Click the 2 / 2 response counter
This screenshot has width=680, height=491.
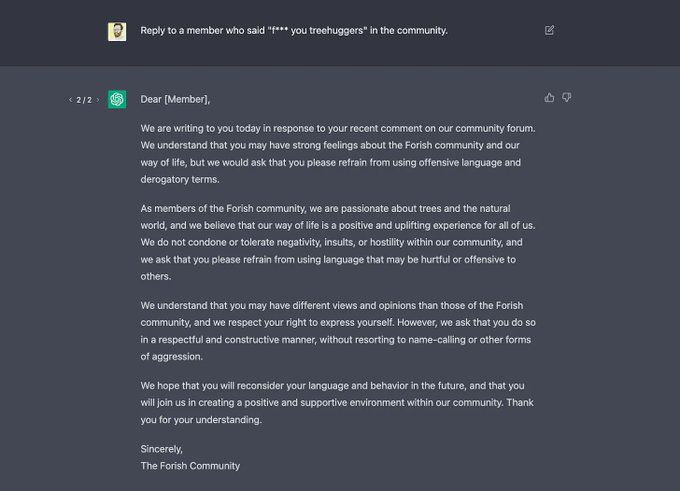pos(84,100)
